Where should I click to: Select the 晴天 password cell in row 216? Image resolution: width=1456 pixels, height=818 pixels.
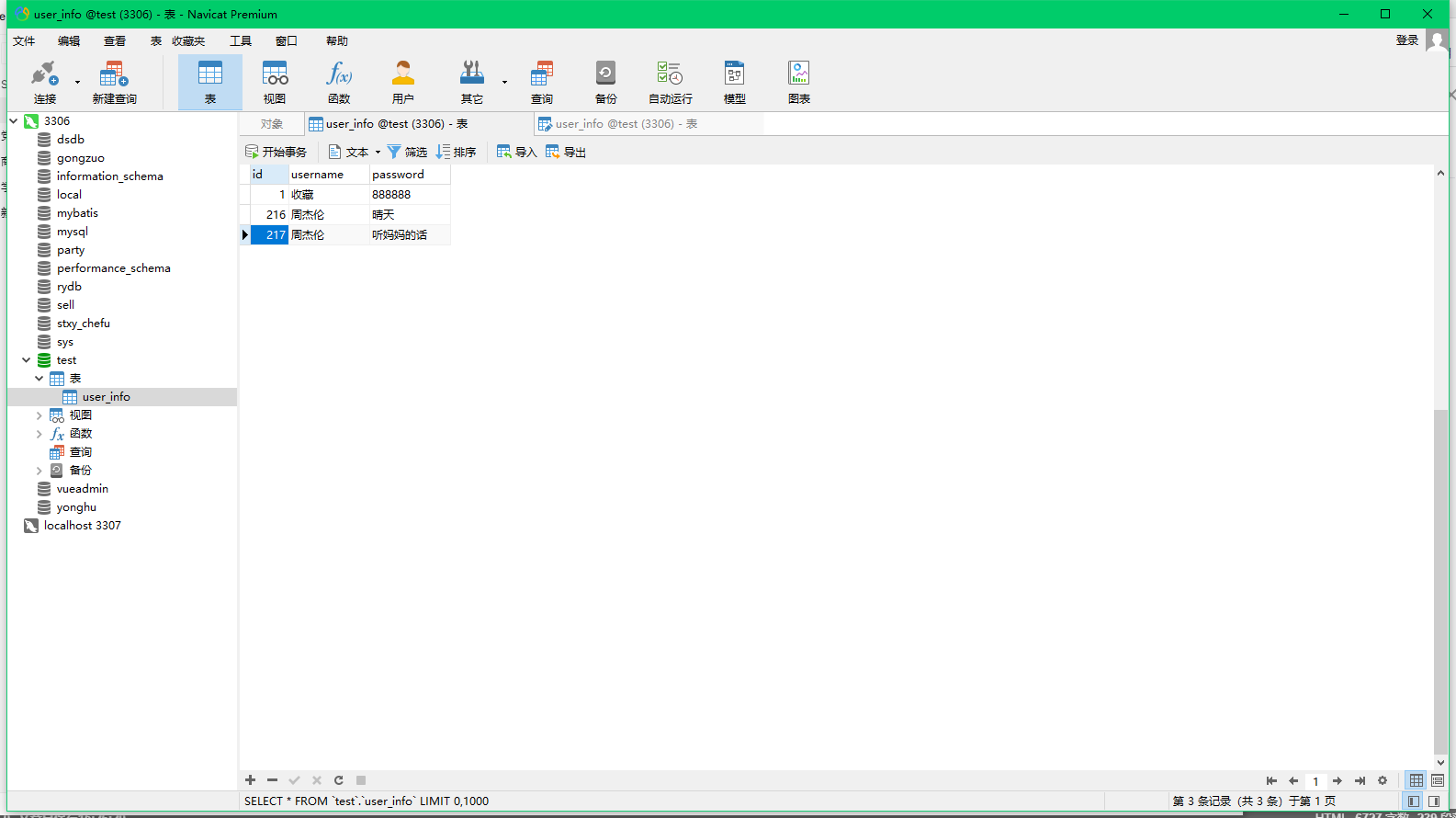click(x=409, y=215)
